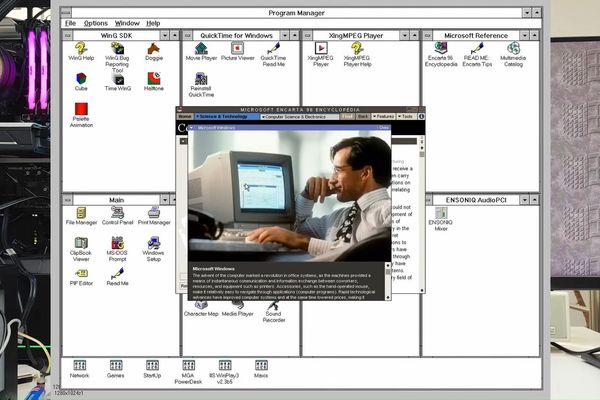Open the Science & Technology dropdown
600x400 pixels.
tap(227, 116)
